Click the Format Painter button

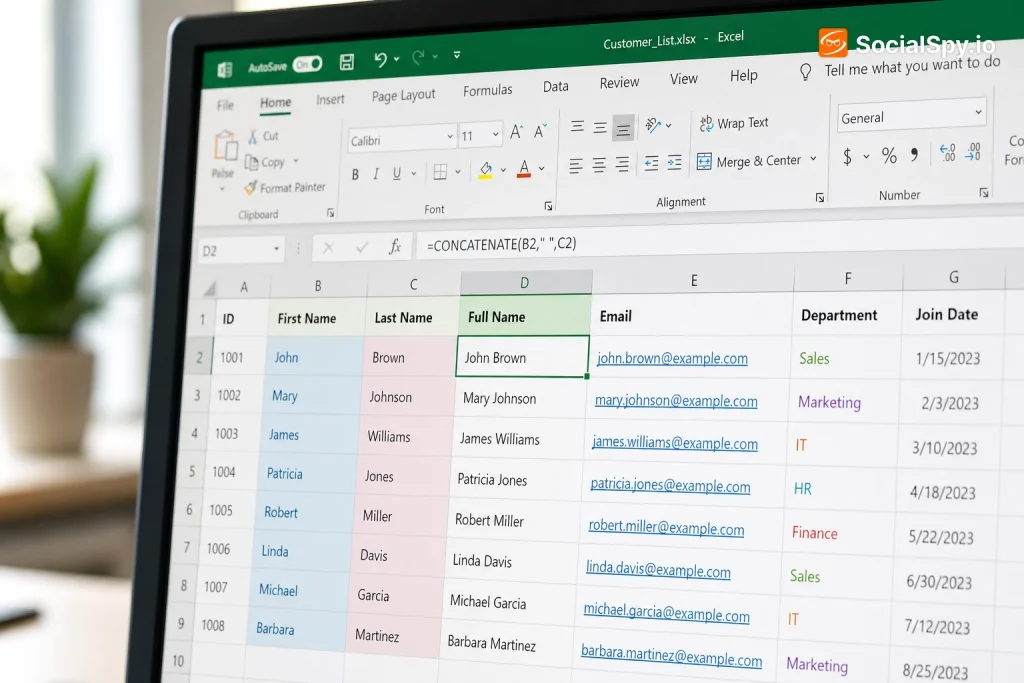tap(285, 188)
